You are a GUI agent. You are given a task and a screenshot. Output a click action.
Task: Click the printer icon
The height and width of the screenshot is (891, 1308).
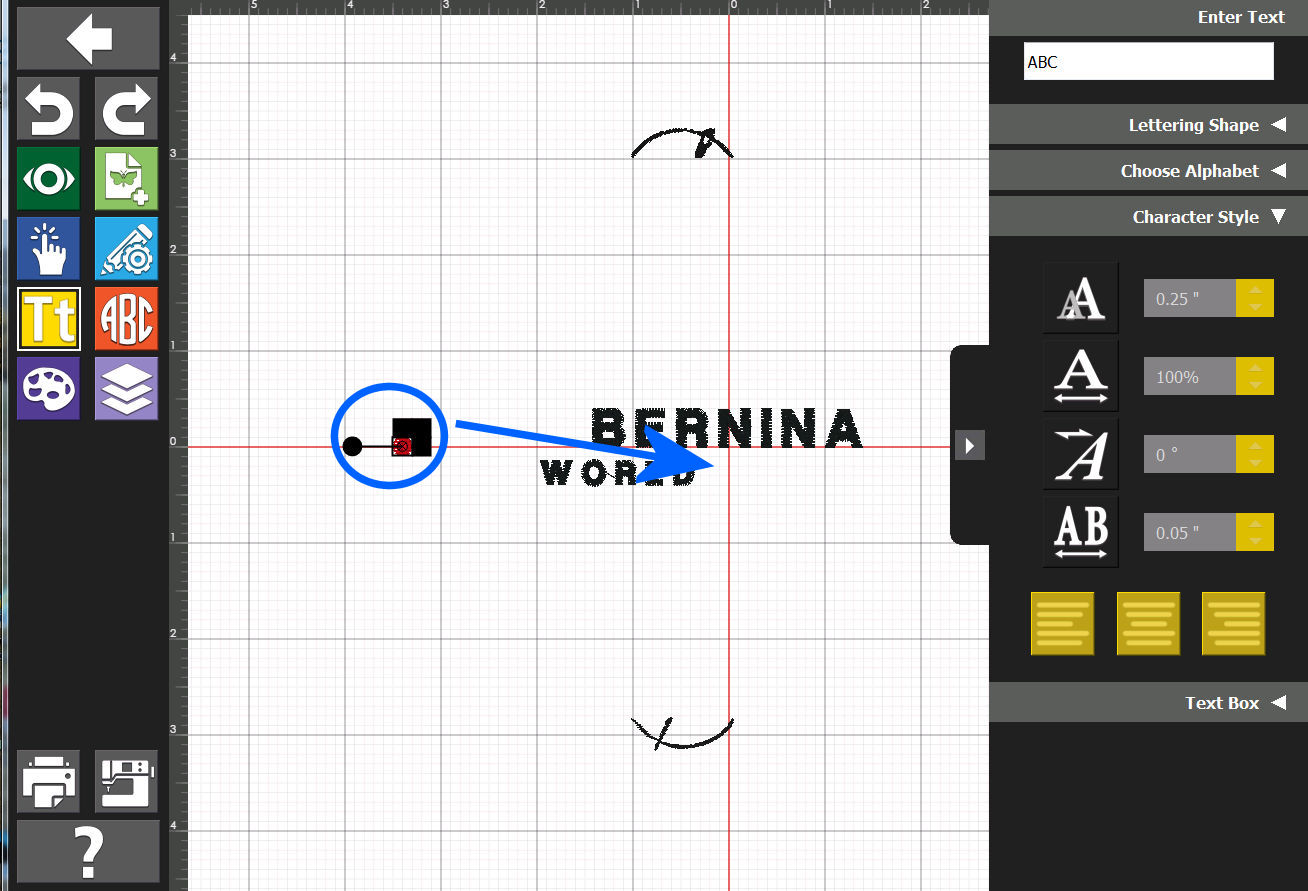48,781
